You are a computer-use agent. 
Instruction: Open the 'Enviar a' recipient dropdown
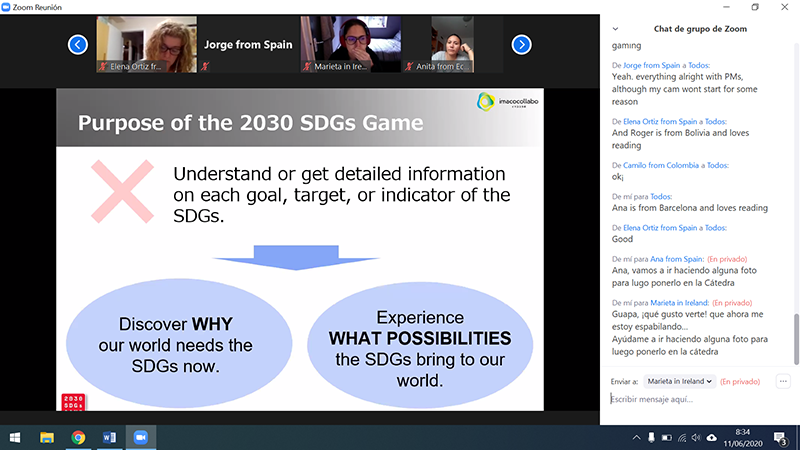coord(680,381)
